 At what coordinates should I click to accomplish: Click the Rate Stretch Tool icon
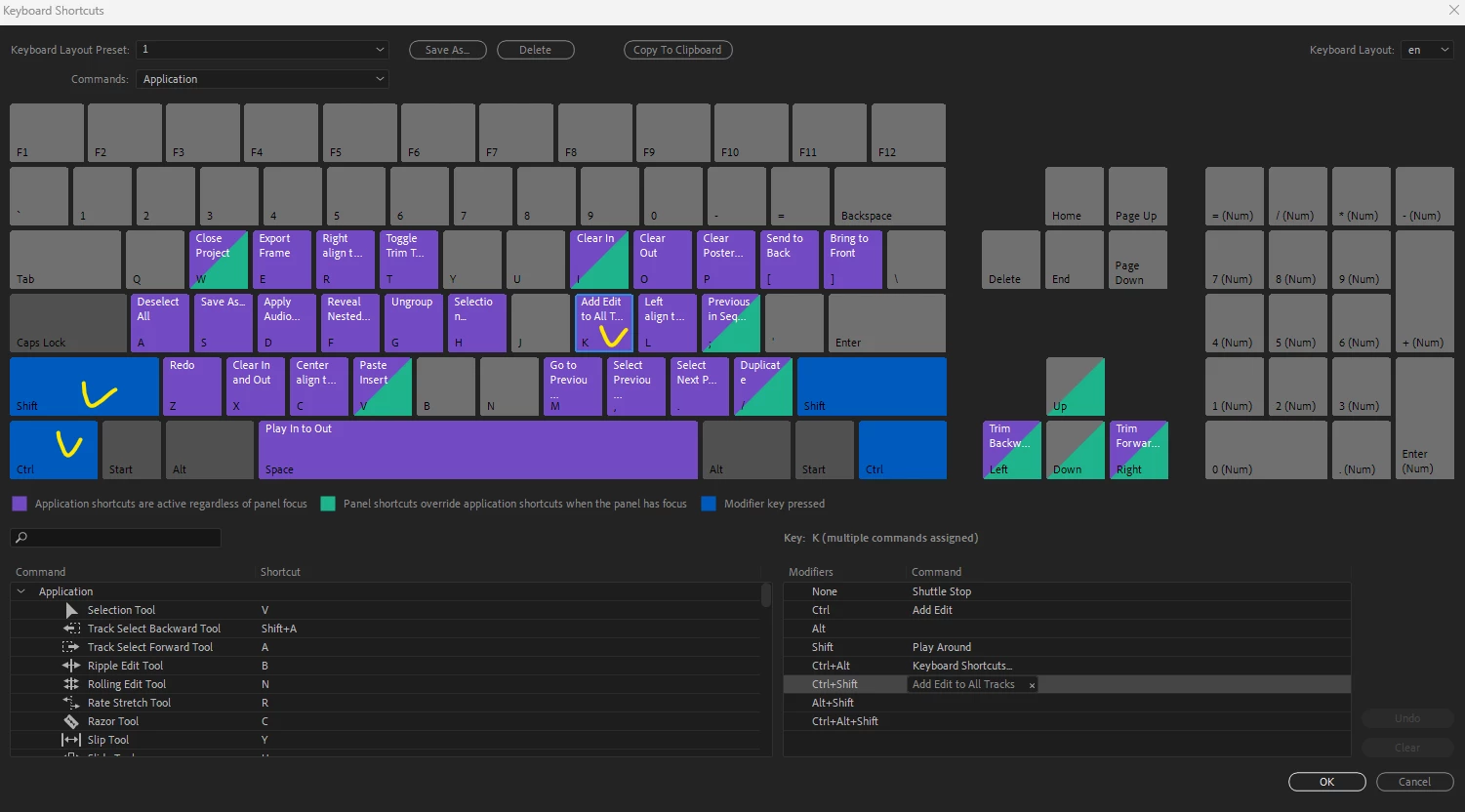click(71, 703)
